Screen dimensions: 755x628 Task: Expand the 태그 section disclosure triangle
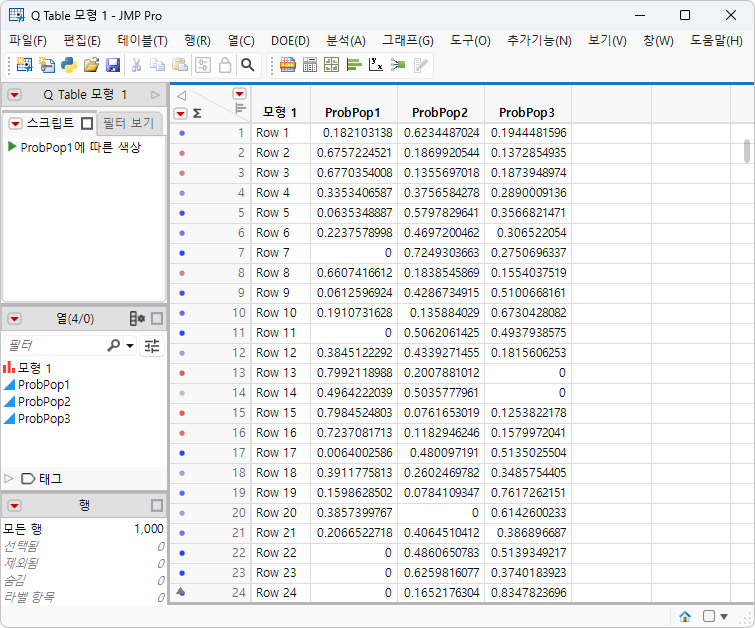(9, 478)
